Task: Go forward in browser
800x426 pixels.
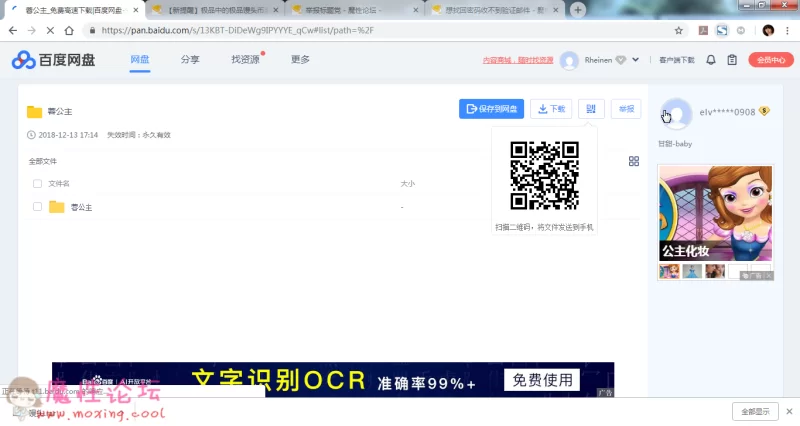Action: coord(32,31)
